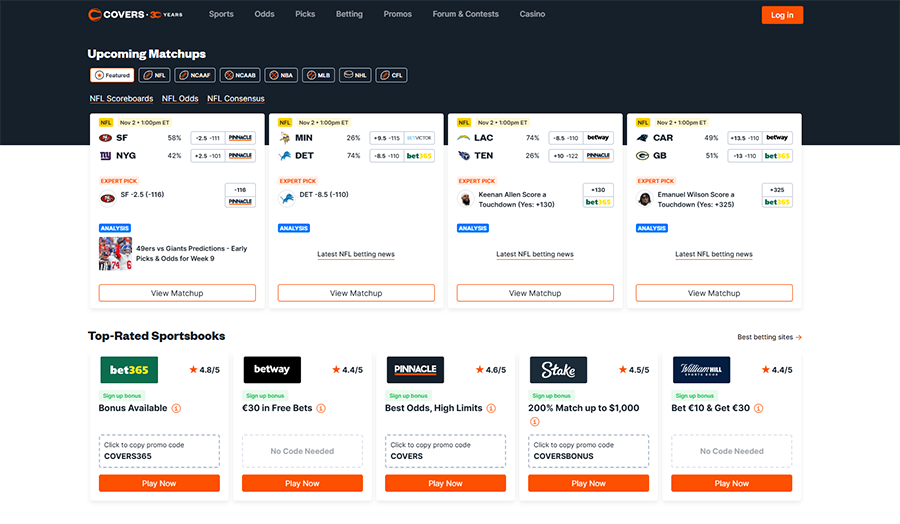900x524 pixels.
Task: Open 49ers vs Giants Predictions thumbnail
Action: point(115,254)
